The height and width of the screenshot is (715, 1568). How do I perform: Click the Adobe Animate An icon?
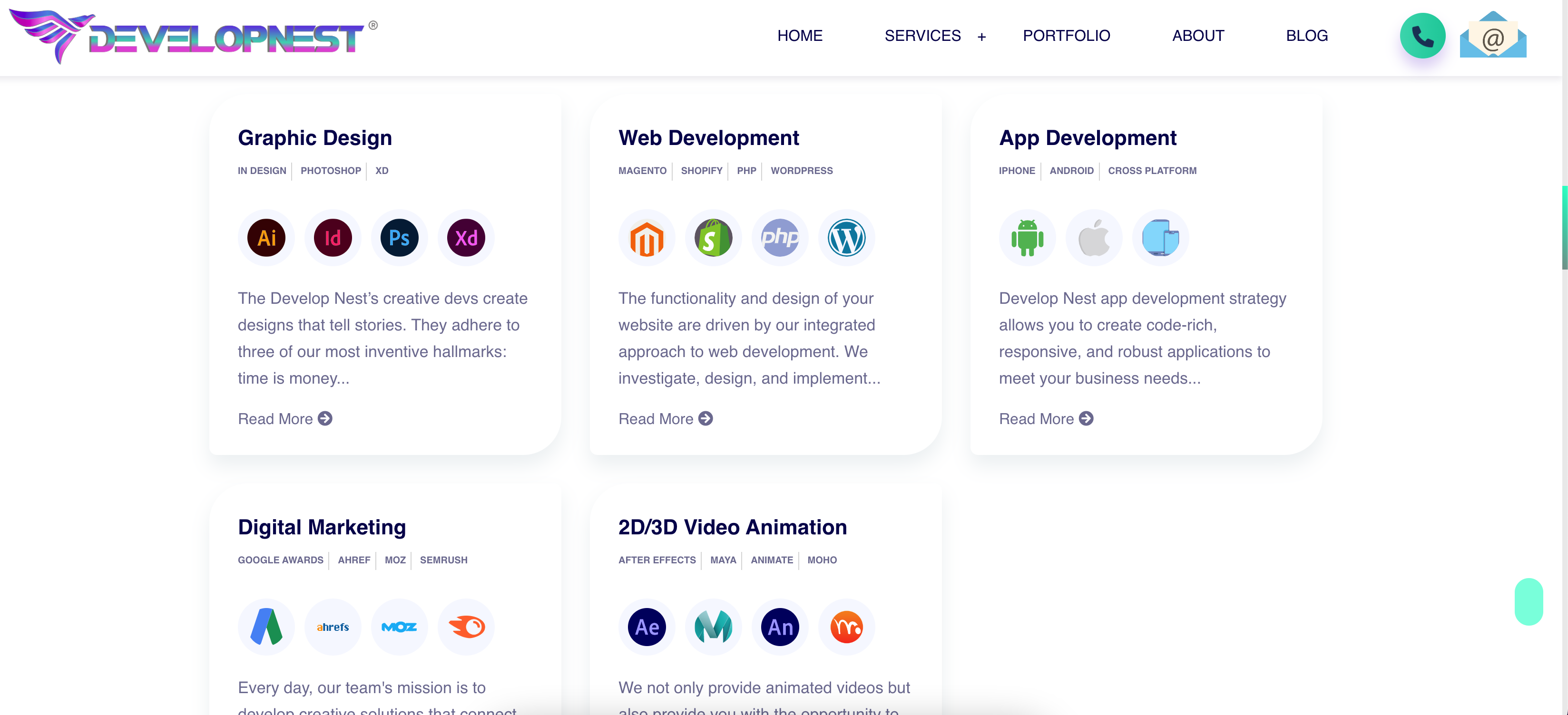(780, 627)
